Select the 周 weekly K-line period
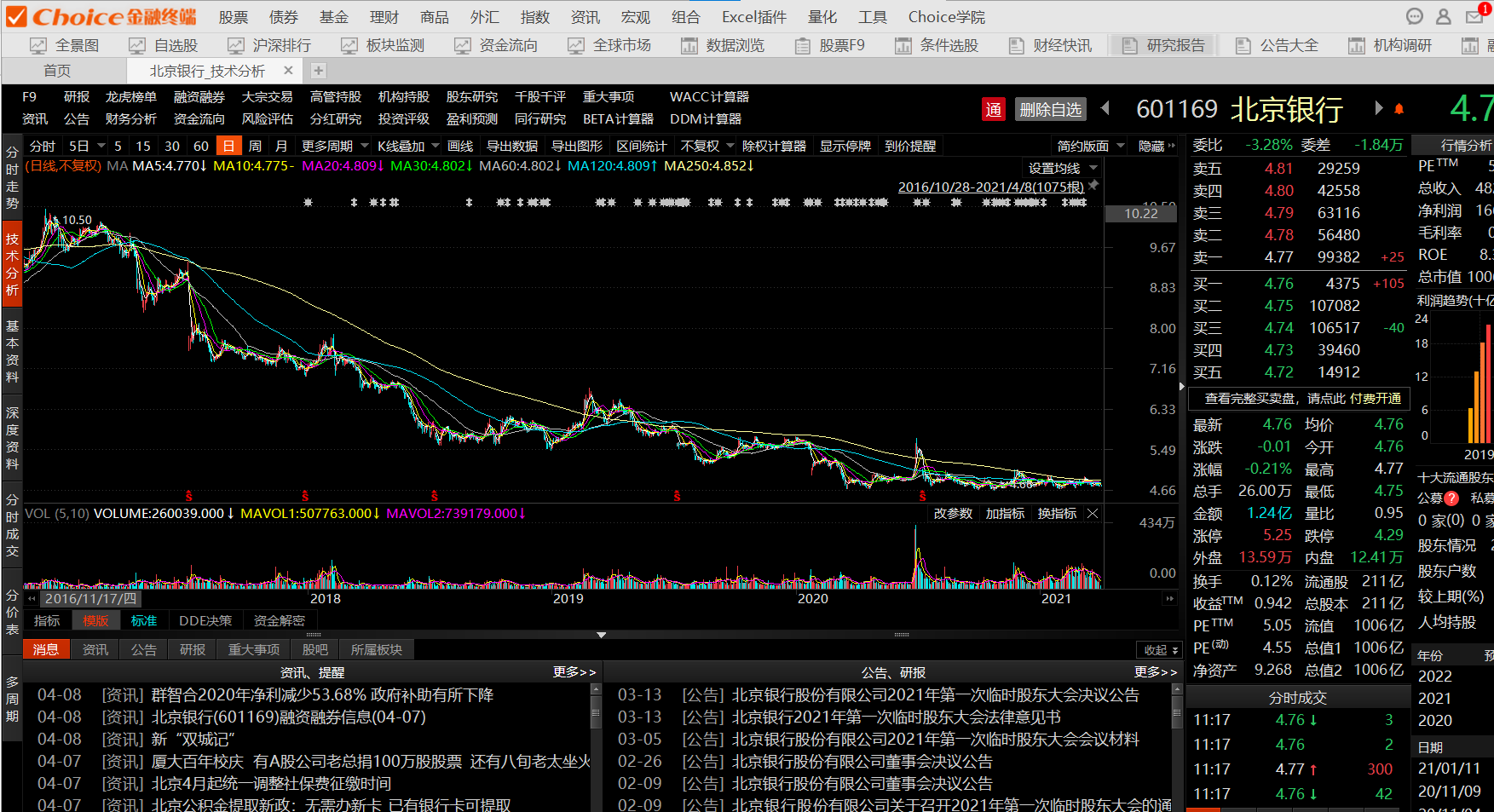 [255, 147]
